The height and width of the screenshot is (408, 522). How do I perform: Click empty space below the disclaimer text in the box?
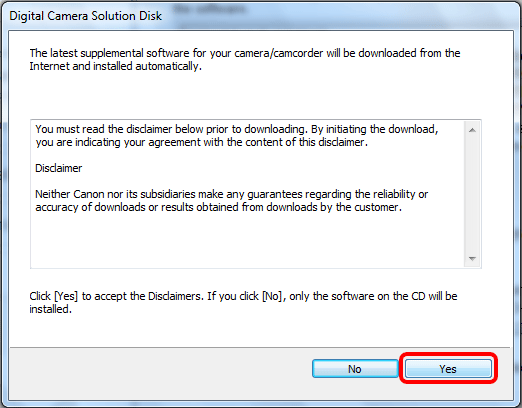(247, 240)
